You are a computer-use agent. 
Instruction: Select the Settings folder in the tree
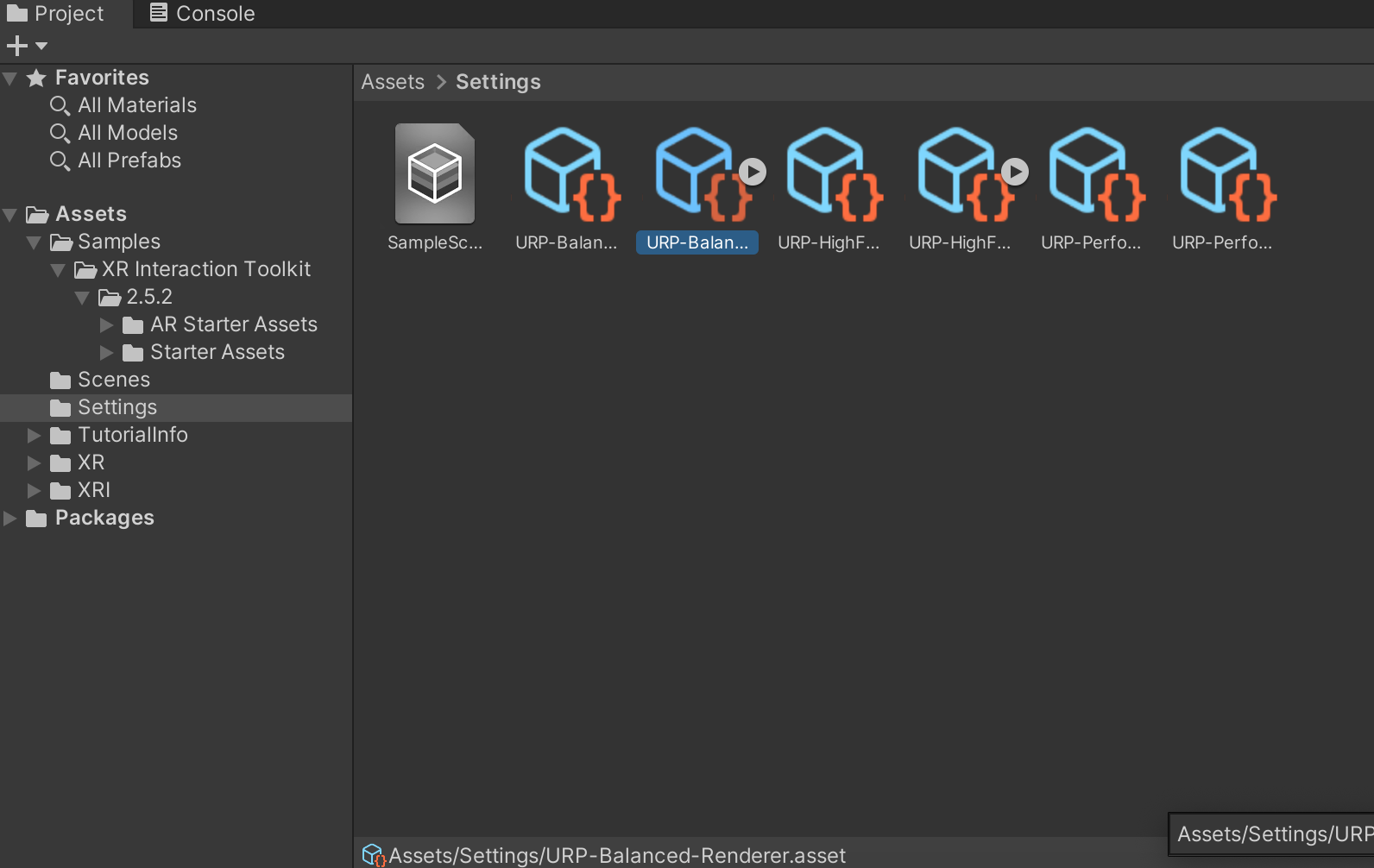pyautogui.click(x=176, y=407)
